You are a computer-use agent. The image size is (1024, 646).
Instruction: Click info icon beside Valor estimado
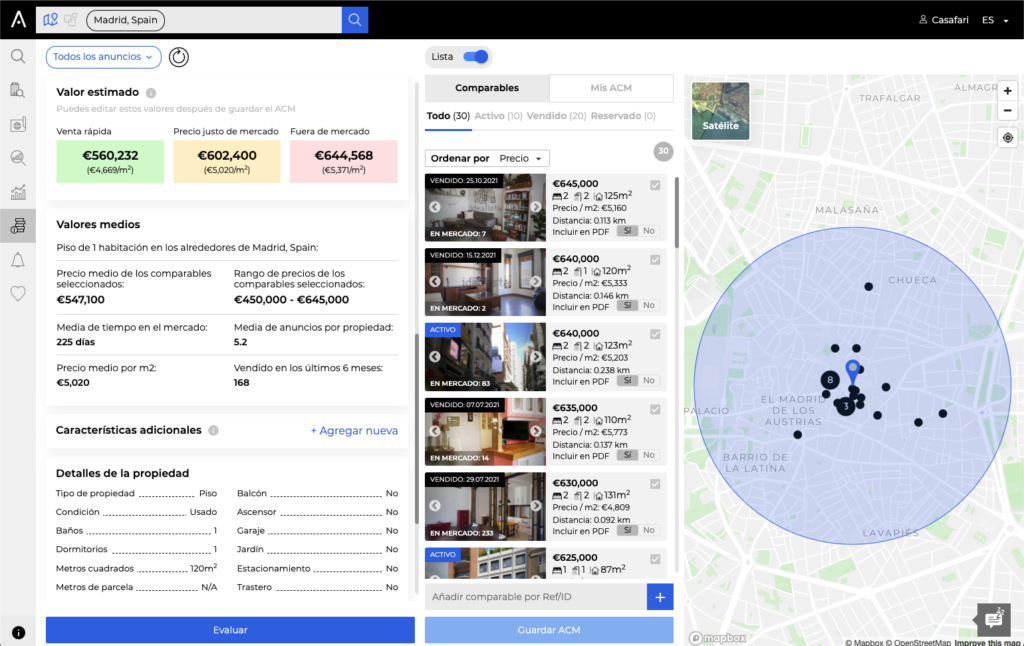[x=151, y=93]
